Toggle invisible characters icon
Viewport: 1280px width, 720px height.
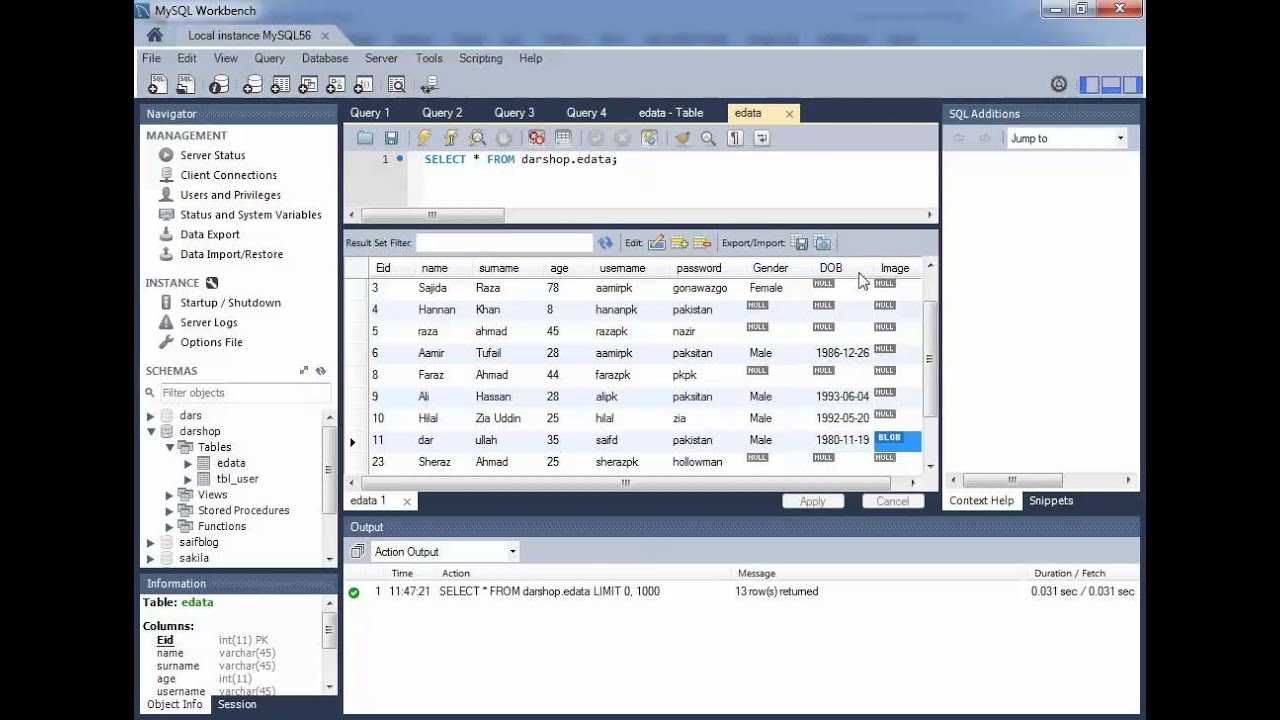(x=735, y=138)
